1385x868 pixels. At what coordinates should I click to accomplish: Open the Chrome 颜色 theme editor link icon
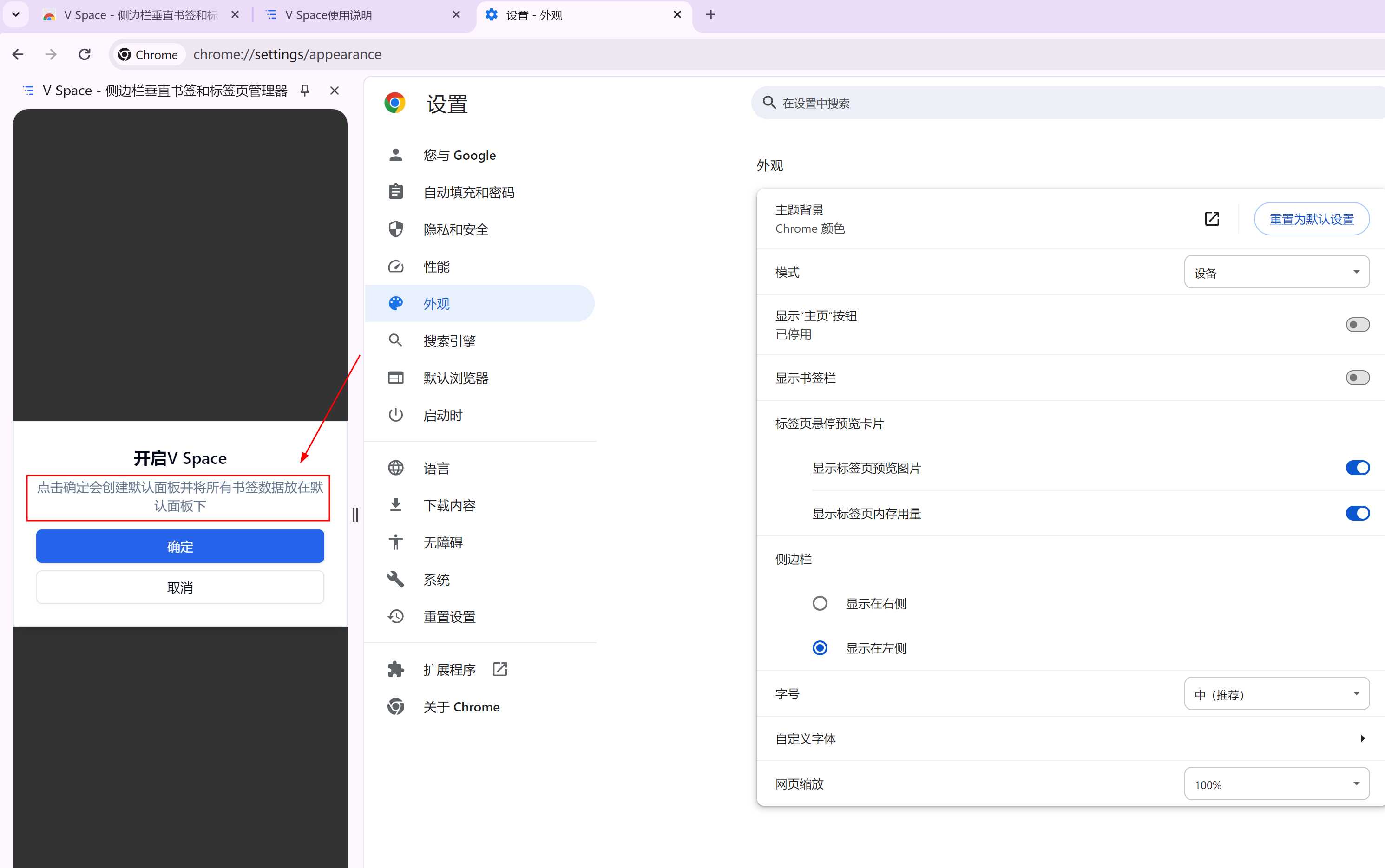pyautogui.click(x=1212, y=218)
